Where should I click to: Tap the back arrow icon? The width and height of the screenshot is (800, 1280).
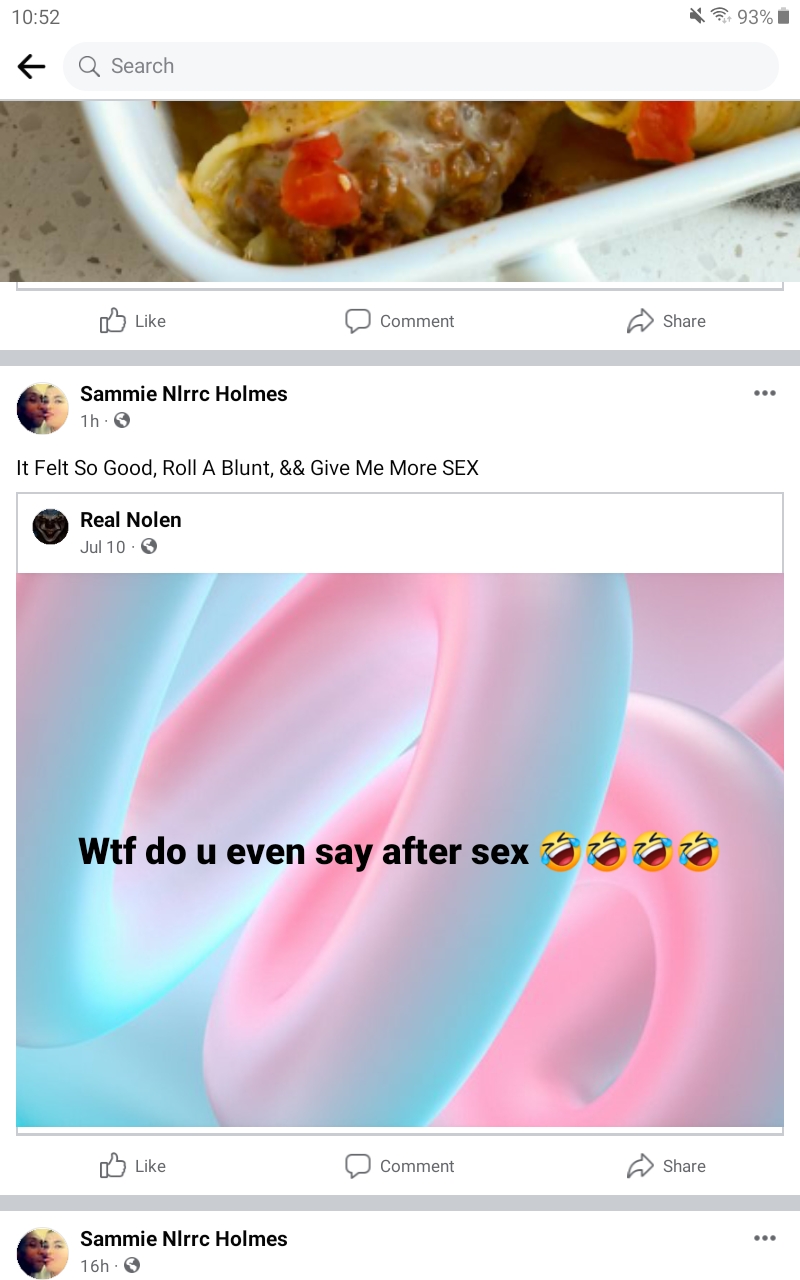tap(31, 66)
